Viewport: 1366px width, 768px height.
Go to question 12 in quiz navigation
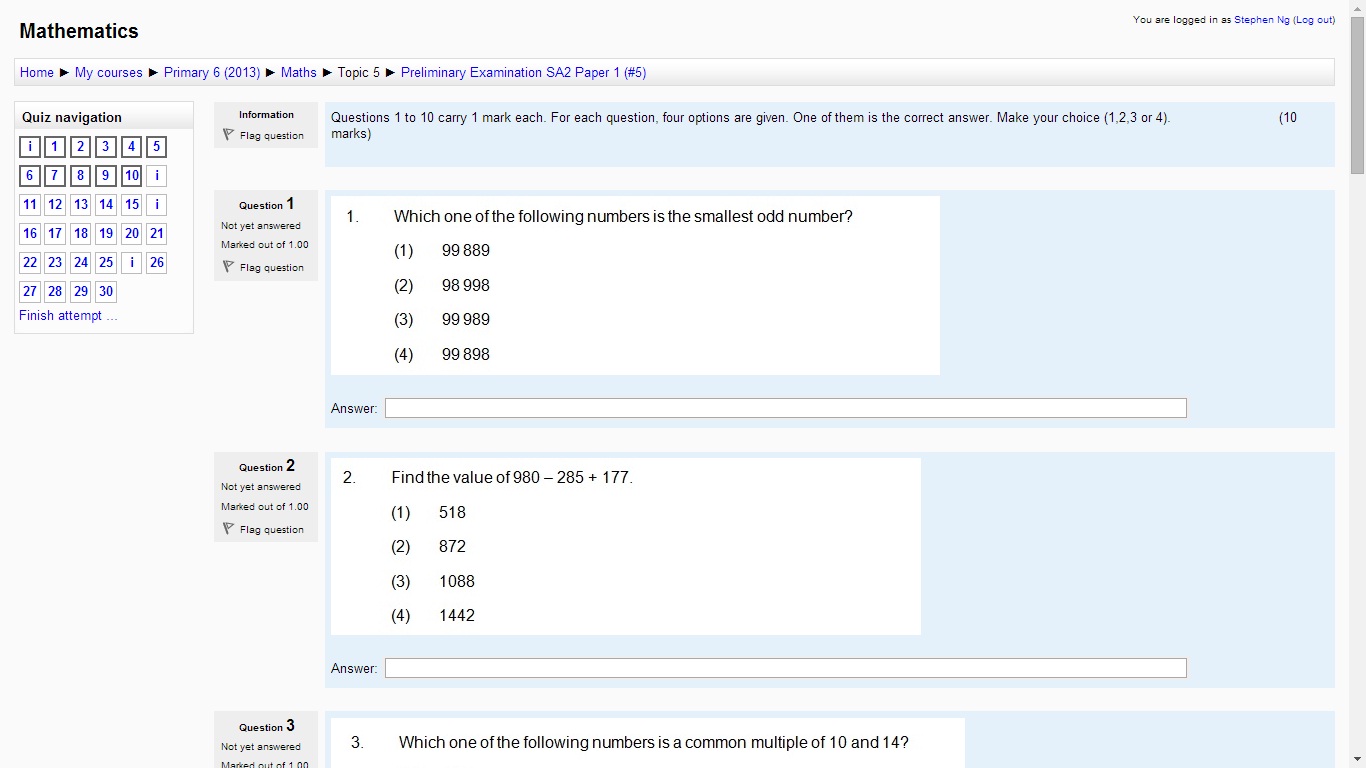pyautogui.click(x=55, y=205)
